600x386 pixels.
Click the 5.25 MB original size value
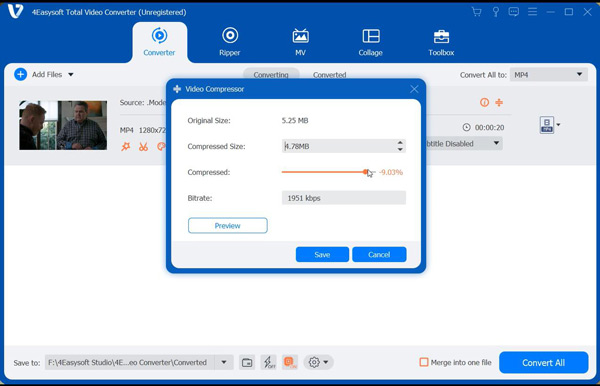pos(295,121)
